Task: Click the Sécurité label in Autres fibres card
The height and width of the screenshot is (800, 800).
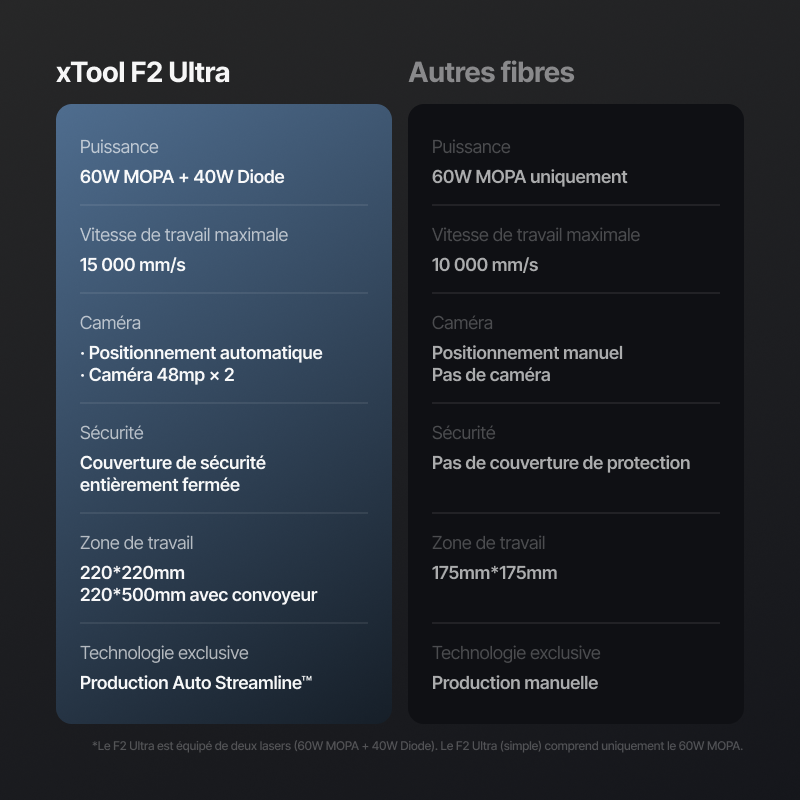Action: tap(463, 433)
